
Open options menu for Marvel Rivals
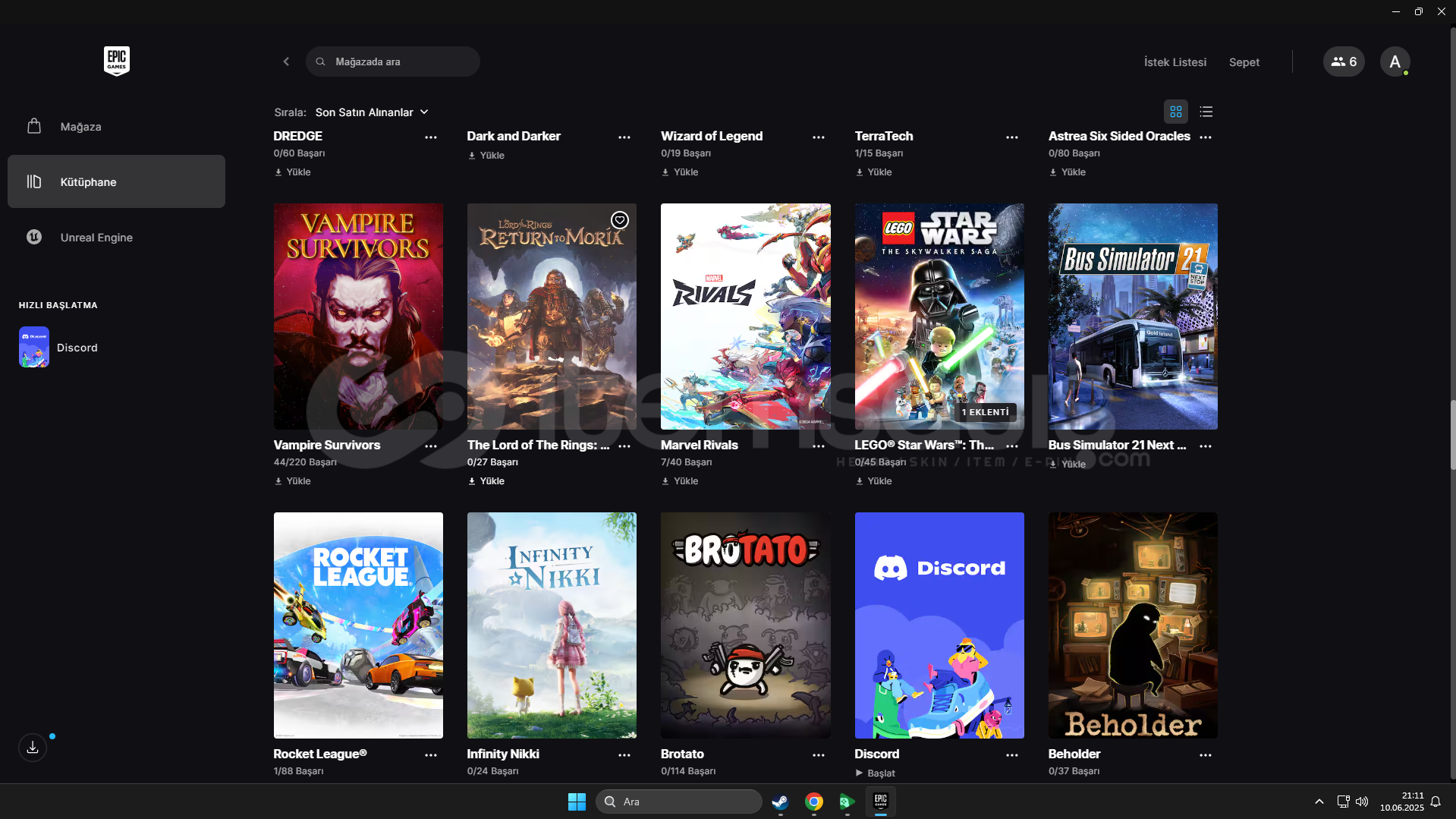(x=819, y=446)
